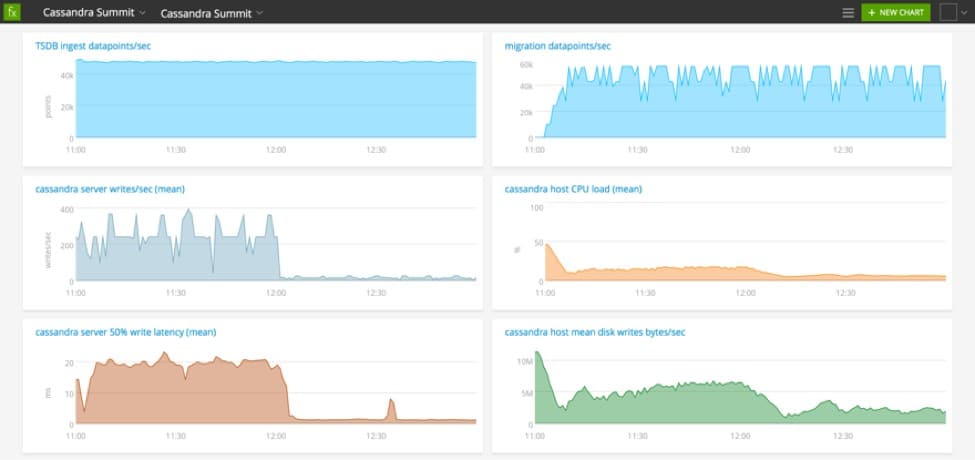Click the 10M label on disk writes chart

click(525, 362)
